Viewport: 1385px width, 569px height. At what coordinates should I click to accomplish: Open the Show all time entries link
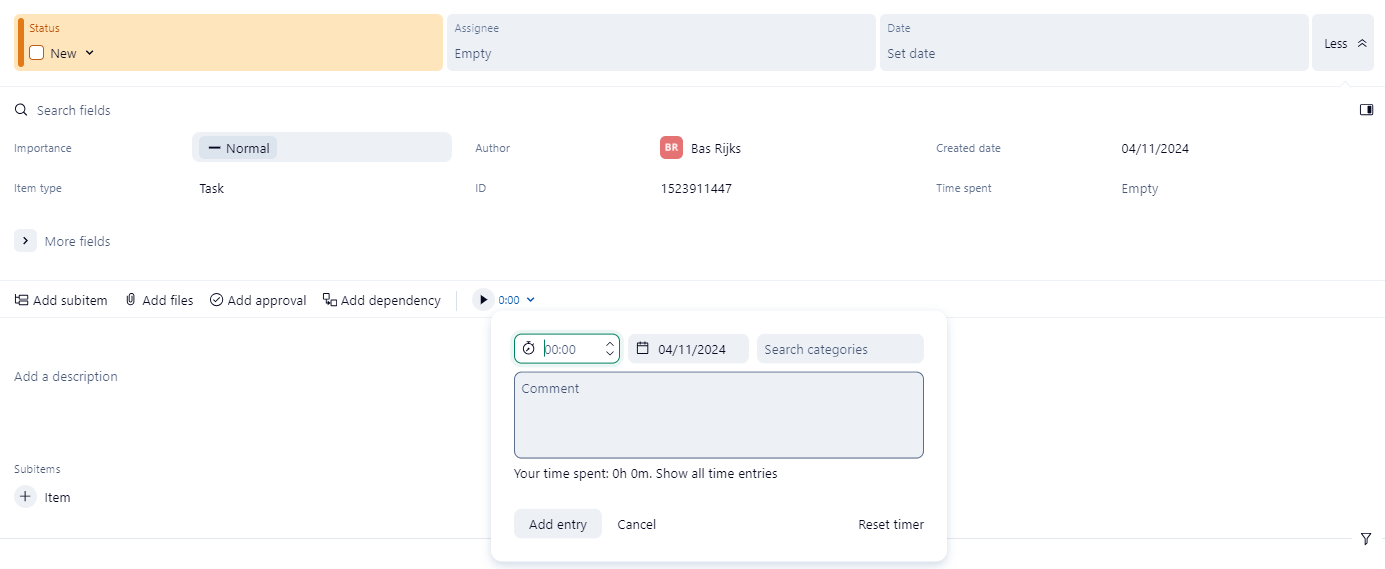coord(716,474)
